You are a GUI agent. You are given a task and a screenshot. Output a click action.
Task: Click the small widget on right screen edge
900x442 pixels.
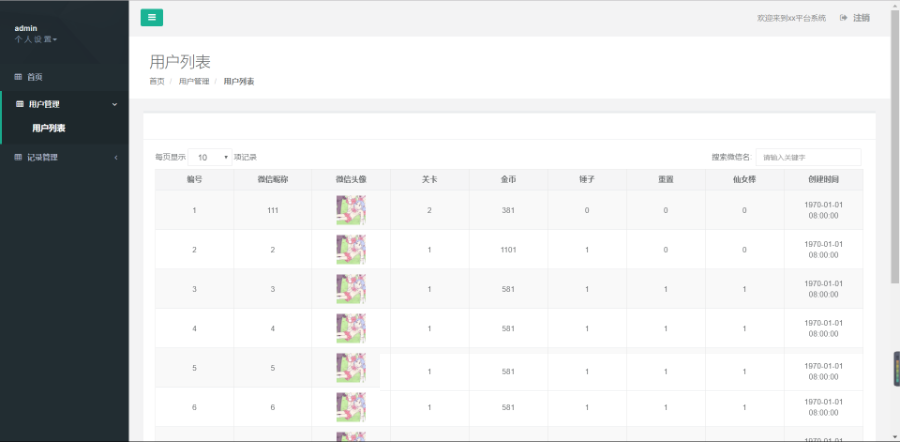tap(895, 368)
